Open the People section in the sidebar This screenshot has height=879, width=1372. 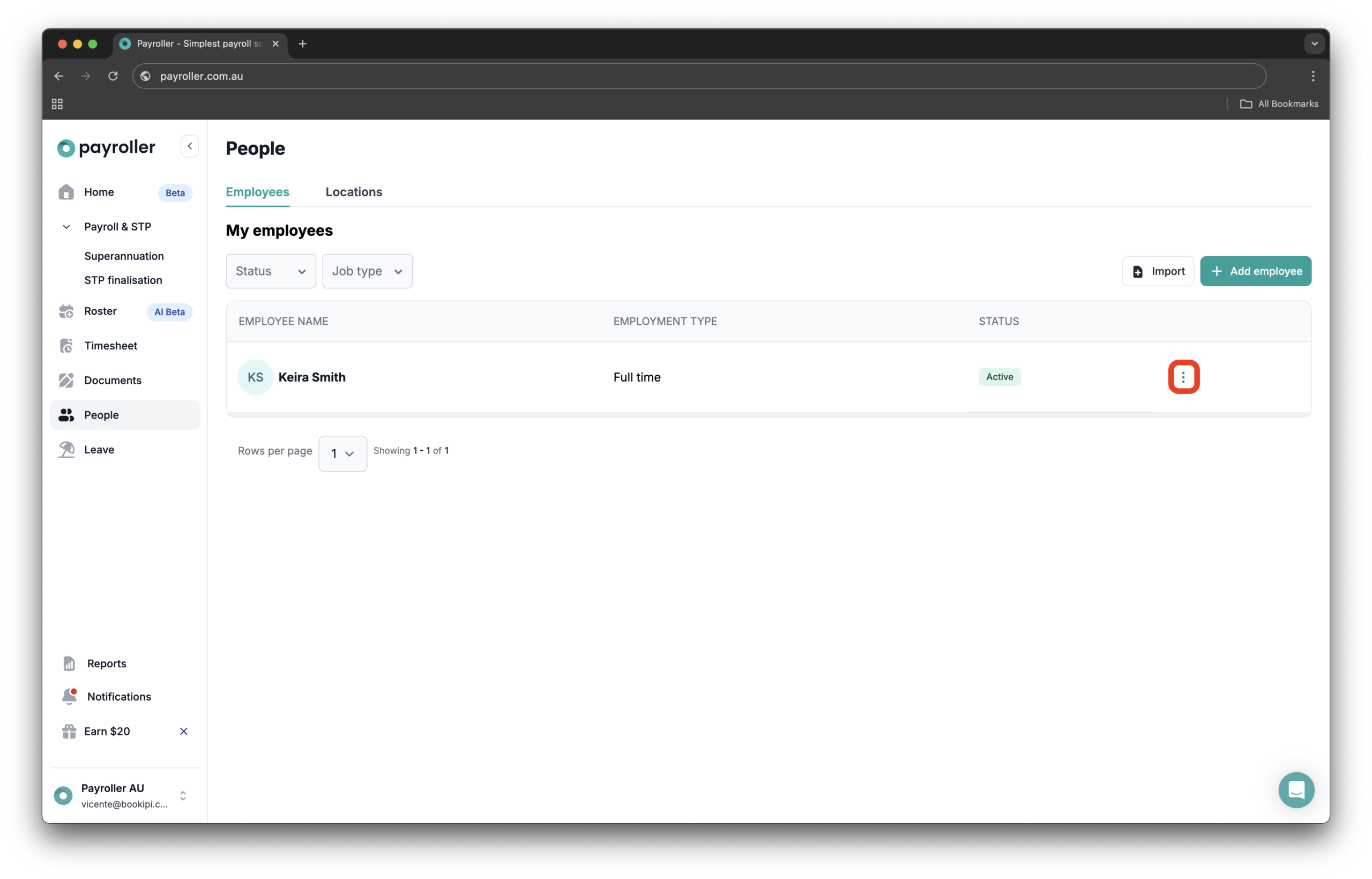tap(102, 415)
